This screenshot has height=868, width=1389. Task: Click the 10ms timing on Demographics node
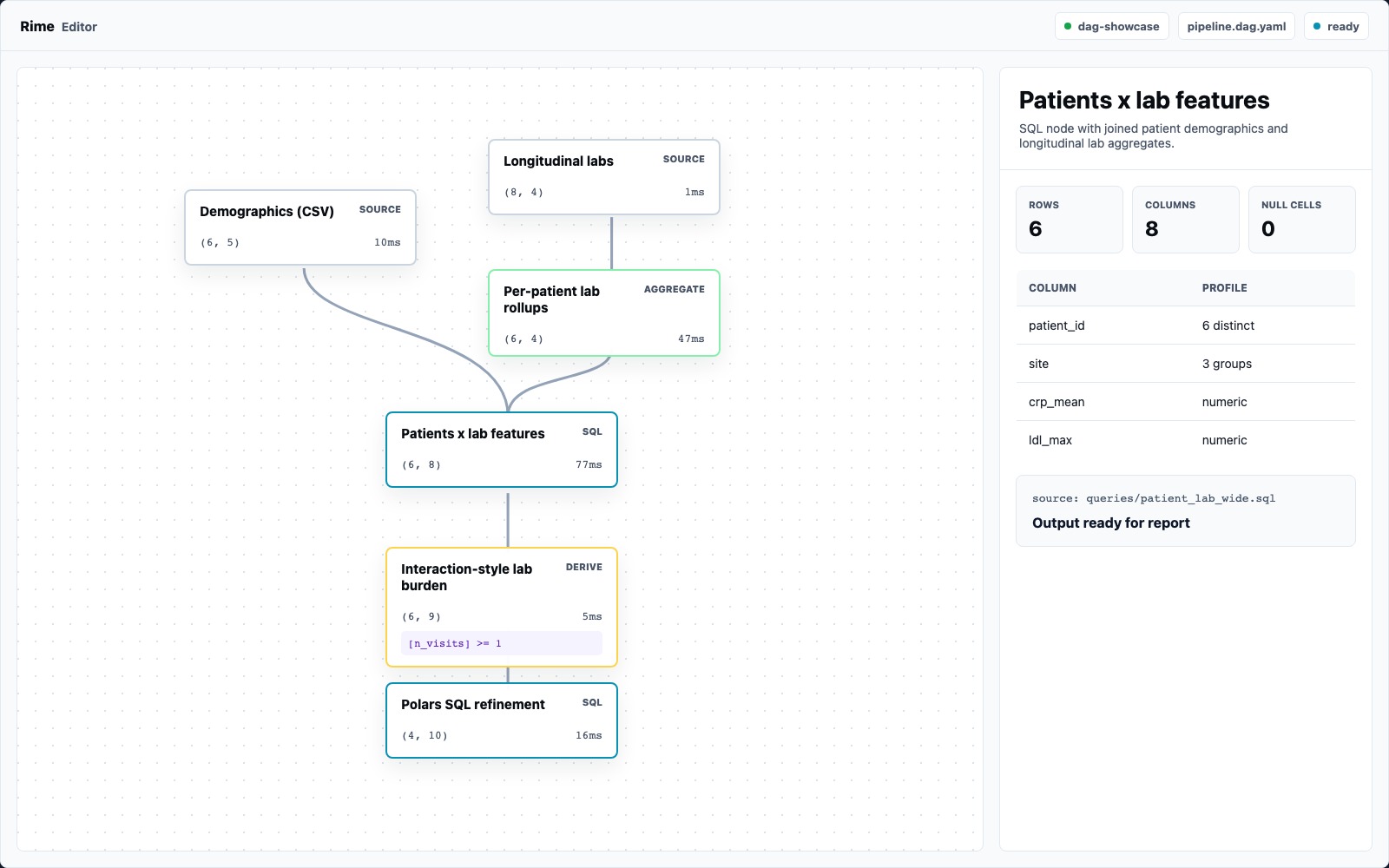tap(387, 242)
